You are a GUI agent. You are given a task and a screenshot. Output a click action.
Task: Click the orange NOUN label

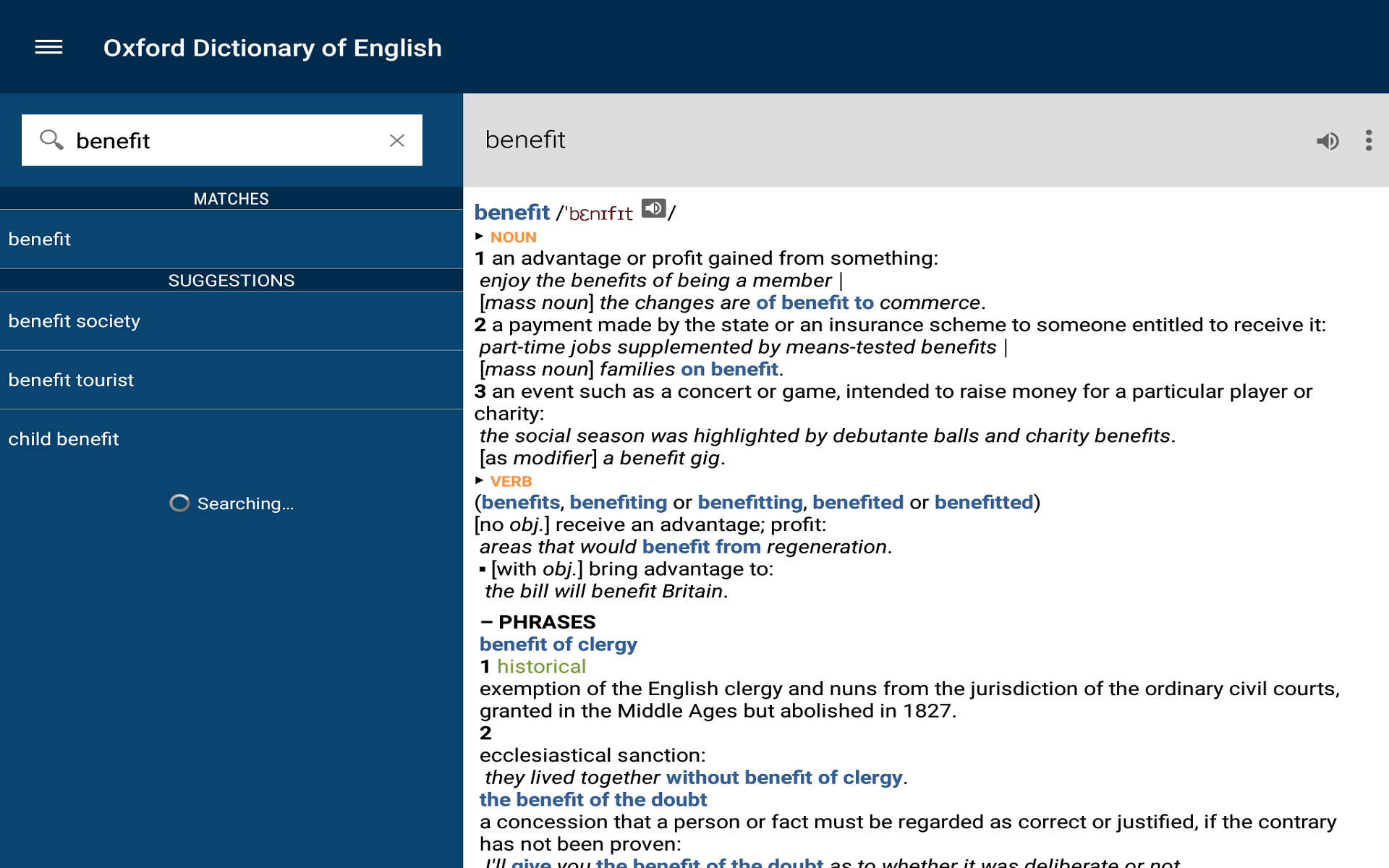[x=514, y=237]
